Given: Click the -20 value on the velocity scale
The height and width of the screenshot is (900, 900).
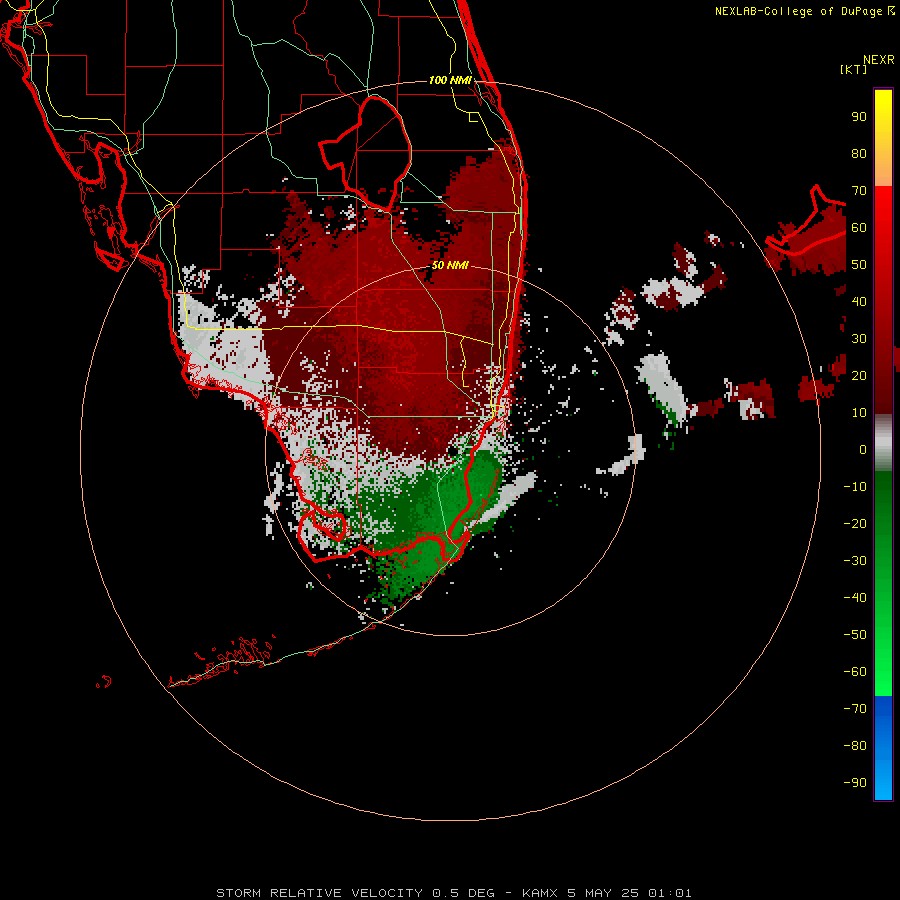Looking at the screenshot, I should [855, 523].
